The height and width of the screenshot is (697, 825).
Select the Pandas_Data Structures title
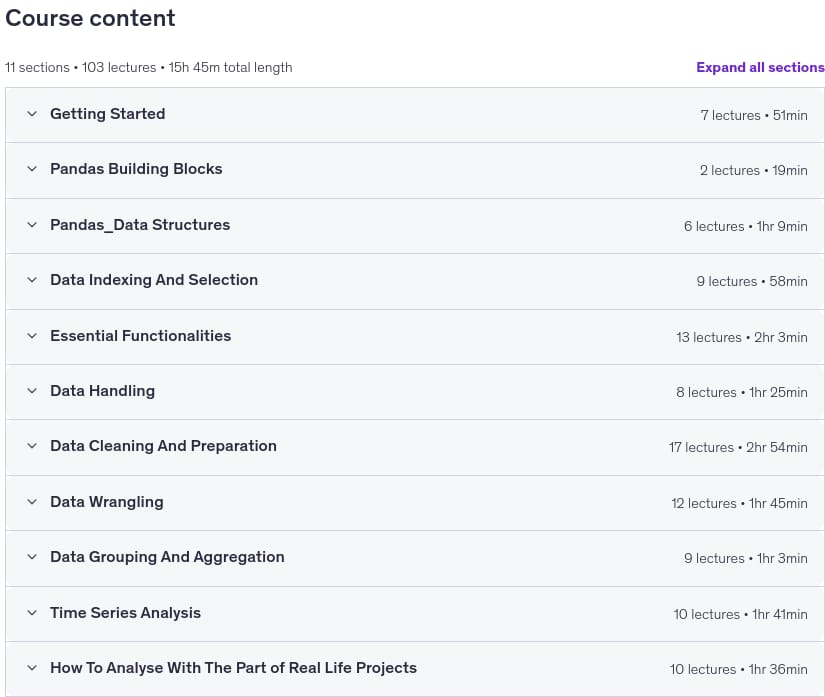(140, 225)
